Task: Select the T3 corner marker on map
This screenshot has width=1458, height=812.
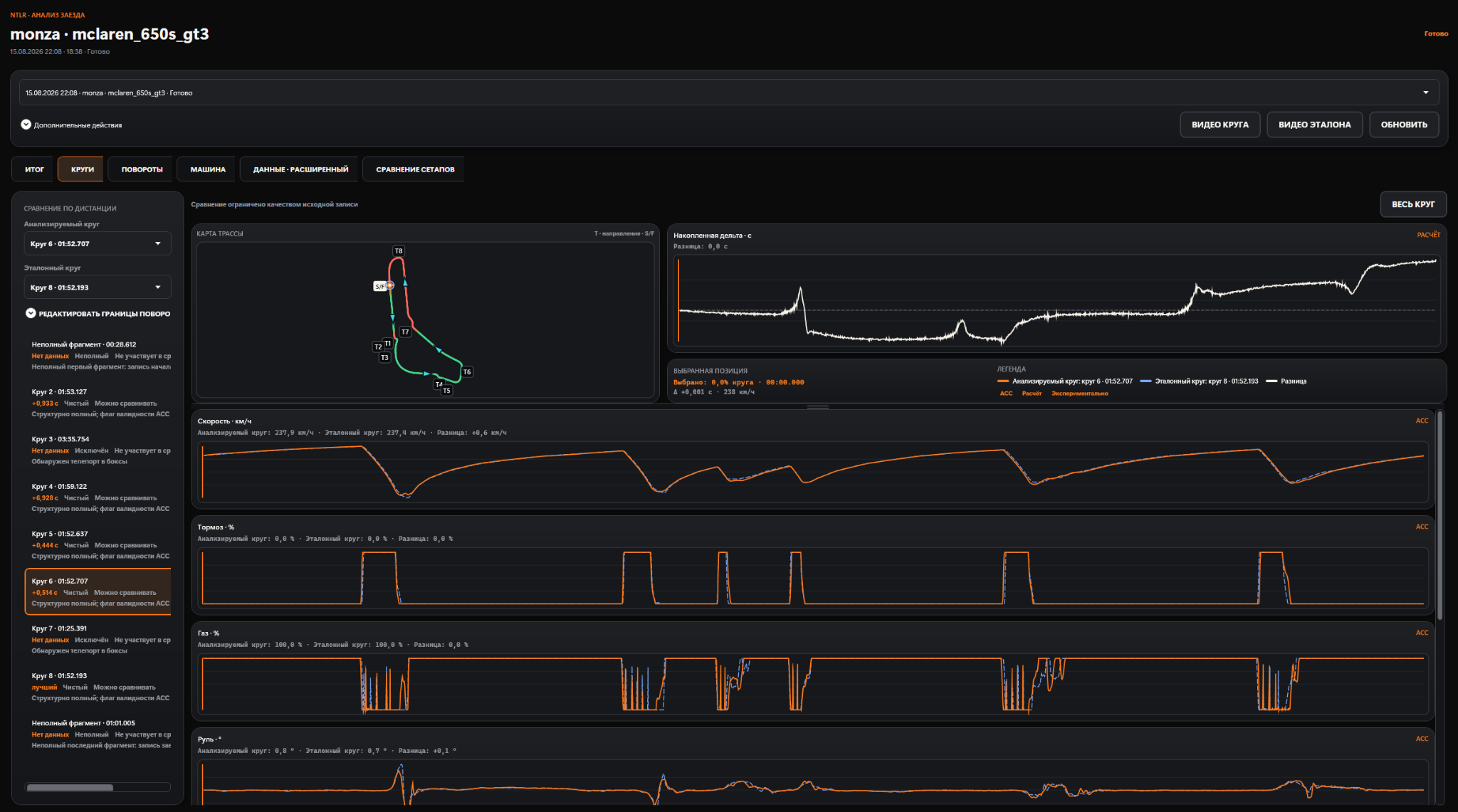Action: 384,357
